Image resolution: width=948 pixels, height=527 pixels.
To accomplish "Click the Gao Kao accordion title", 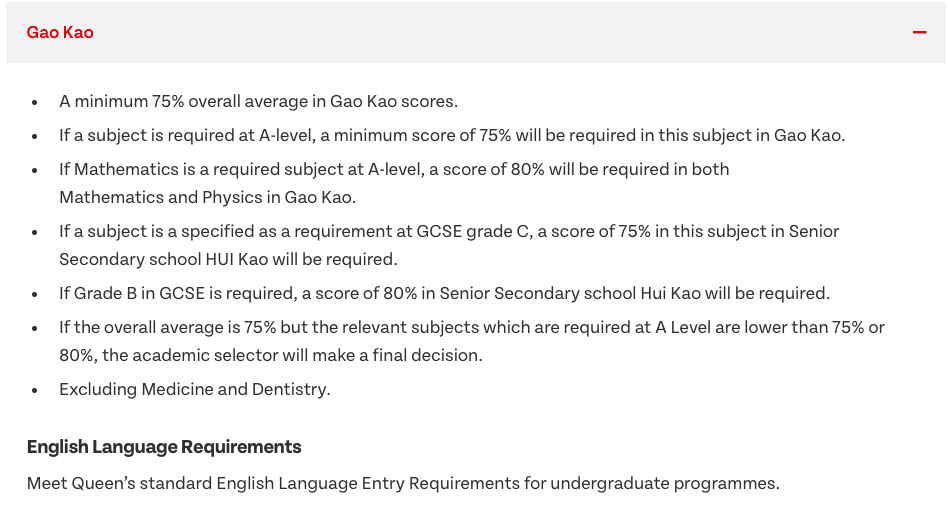I will point(60,32).
